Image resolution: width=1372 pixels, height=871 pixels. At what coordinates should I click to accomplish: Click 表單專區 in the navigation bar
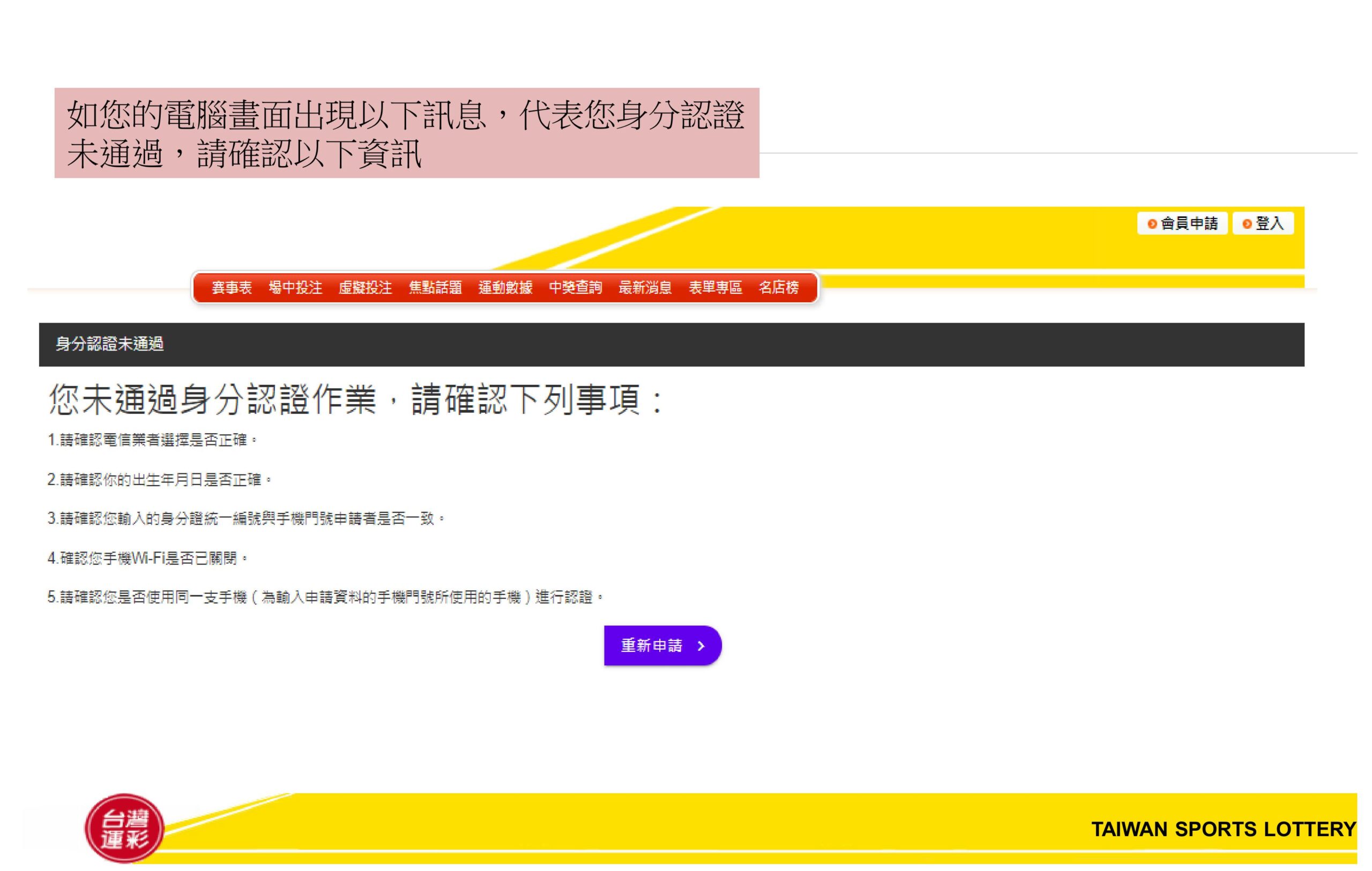point(715,288)
